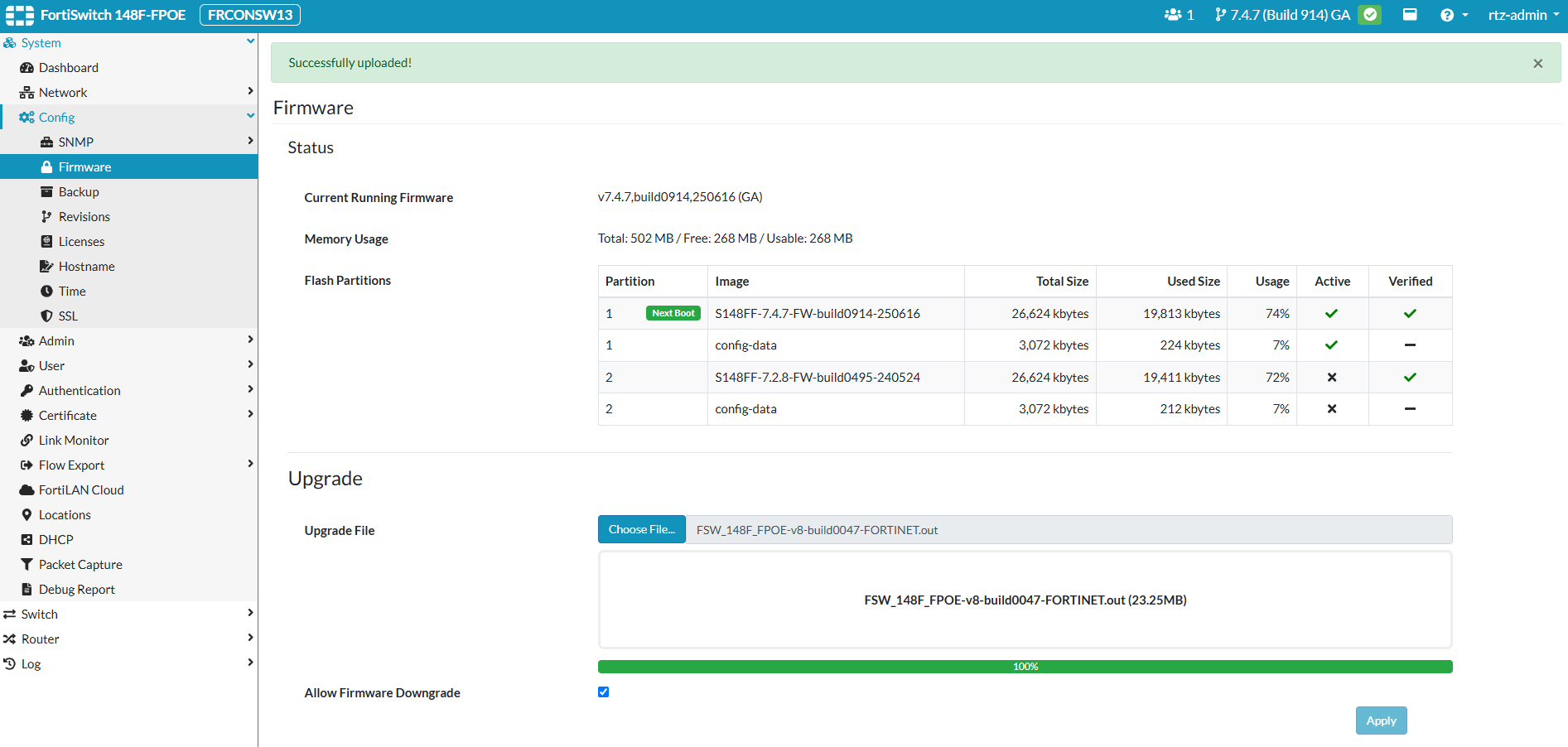The image size is (1568, 747).
Task: Click the Certificate badge icon
Action: point(27,416)
